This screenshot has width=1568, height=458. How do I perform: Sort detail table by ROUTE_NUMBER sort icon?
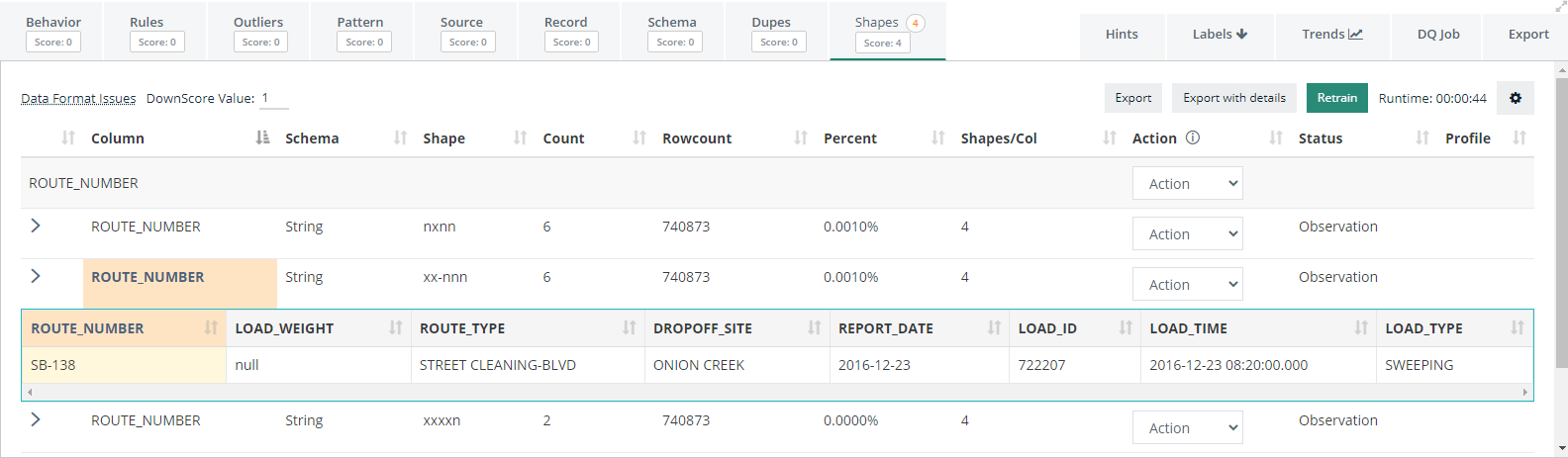click(x=211, y=327)
